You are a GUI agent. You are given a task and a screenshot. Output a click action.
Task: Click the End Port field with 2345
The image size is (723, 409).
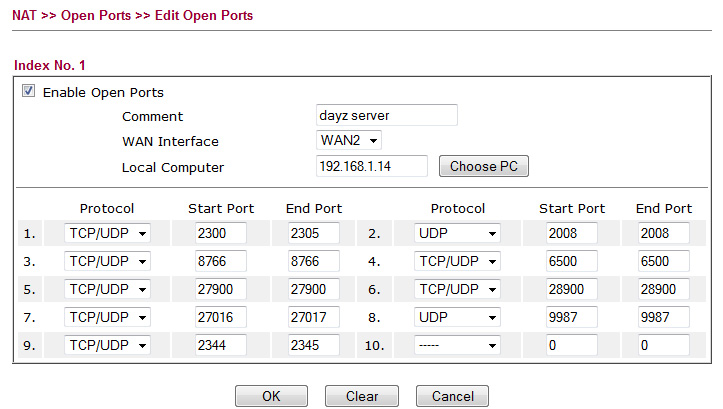click(314, 345)
